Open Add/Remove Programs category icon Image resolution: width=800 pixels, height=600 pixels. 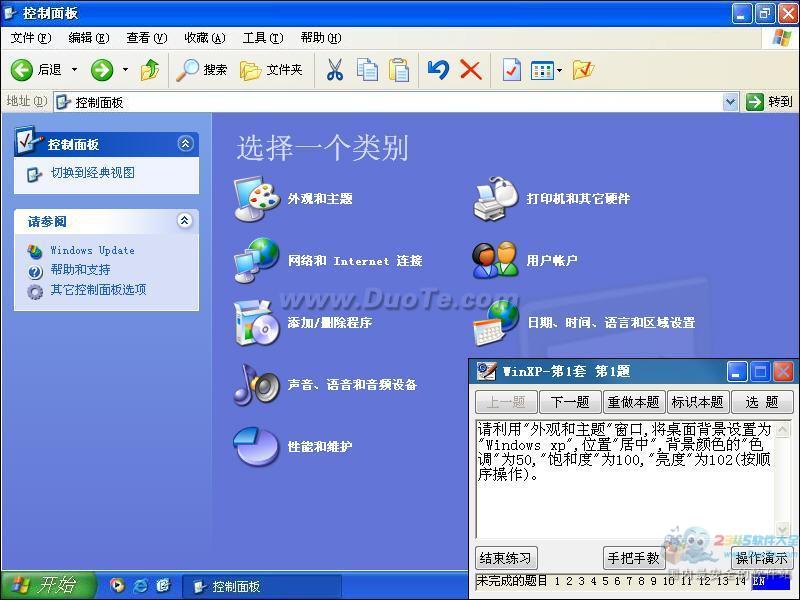(257, 322)
